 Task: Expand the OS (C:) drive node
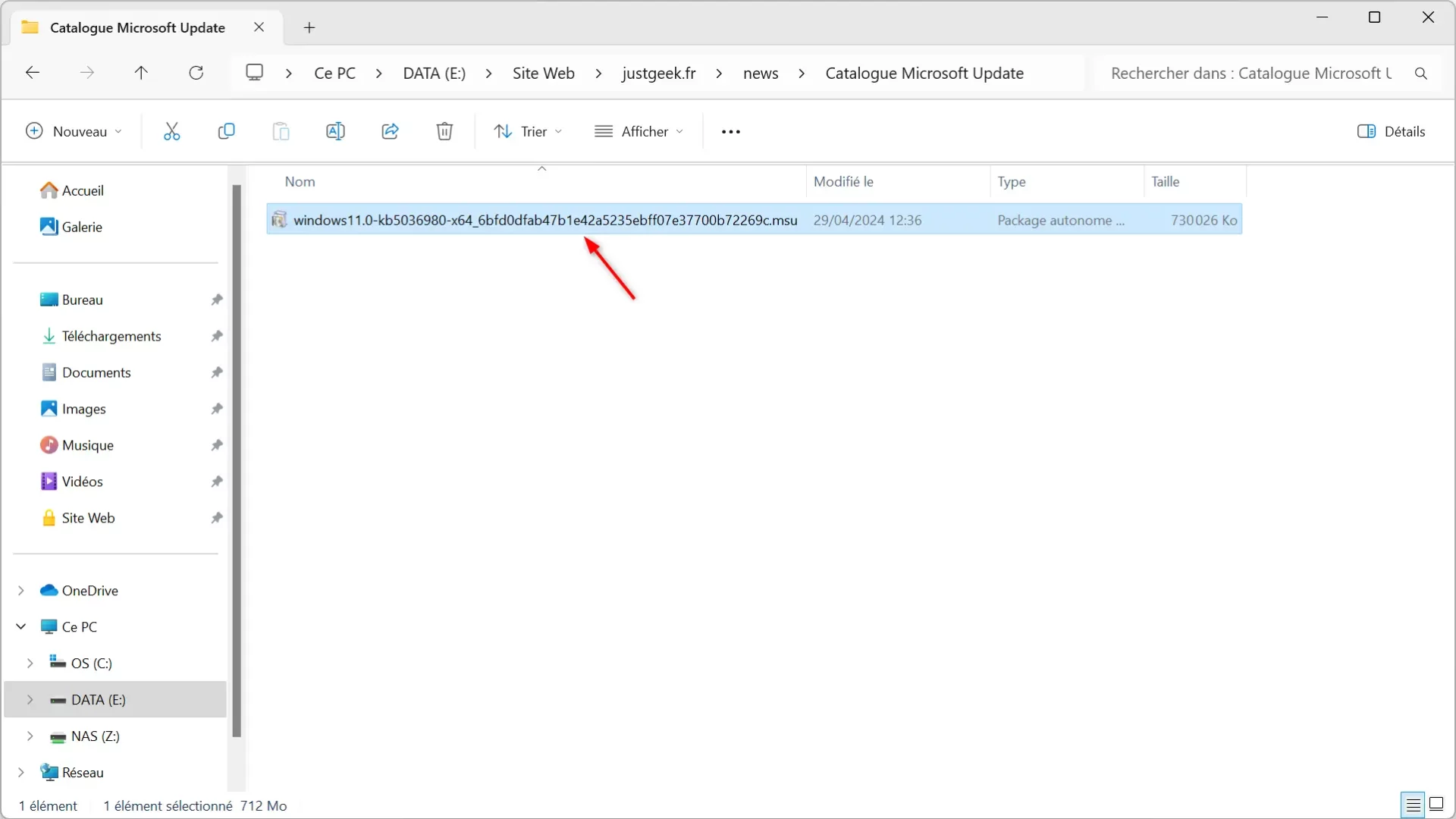coord(30,664)
